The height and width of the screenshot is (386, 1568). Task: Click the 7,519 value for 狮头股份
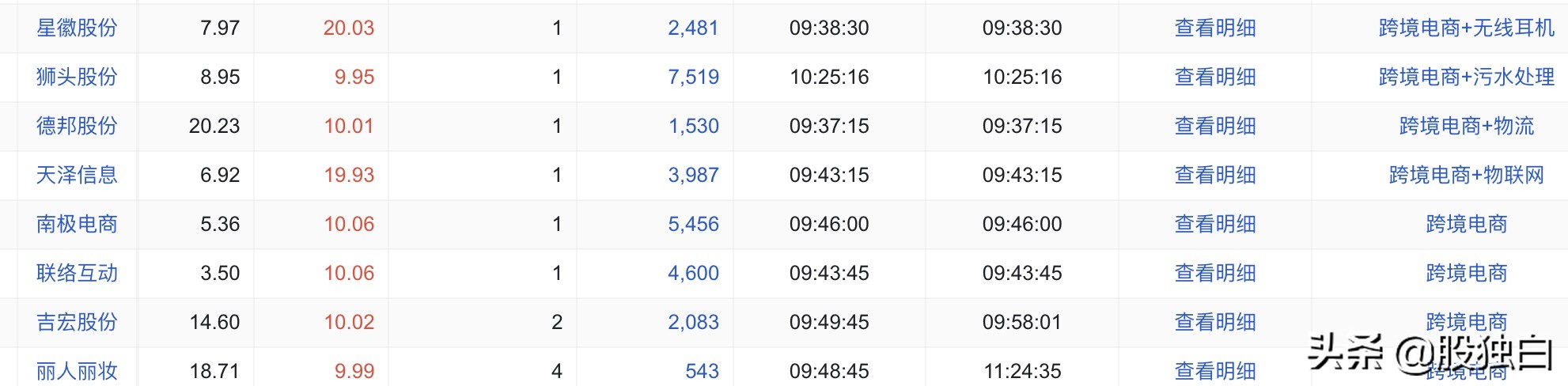(x=693, y=77)
